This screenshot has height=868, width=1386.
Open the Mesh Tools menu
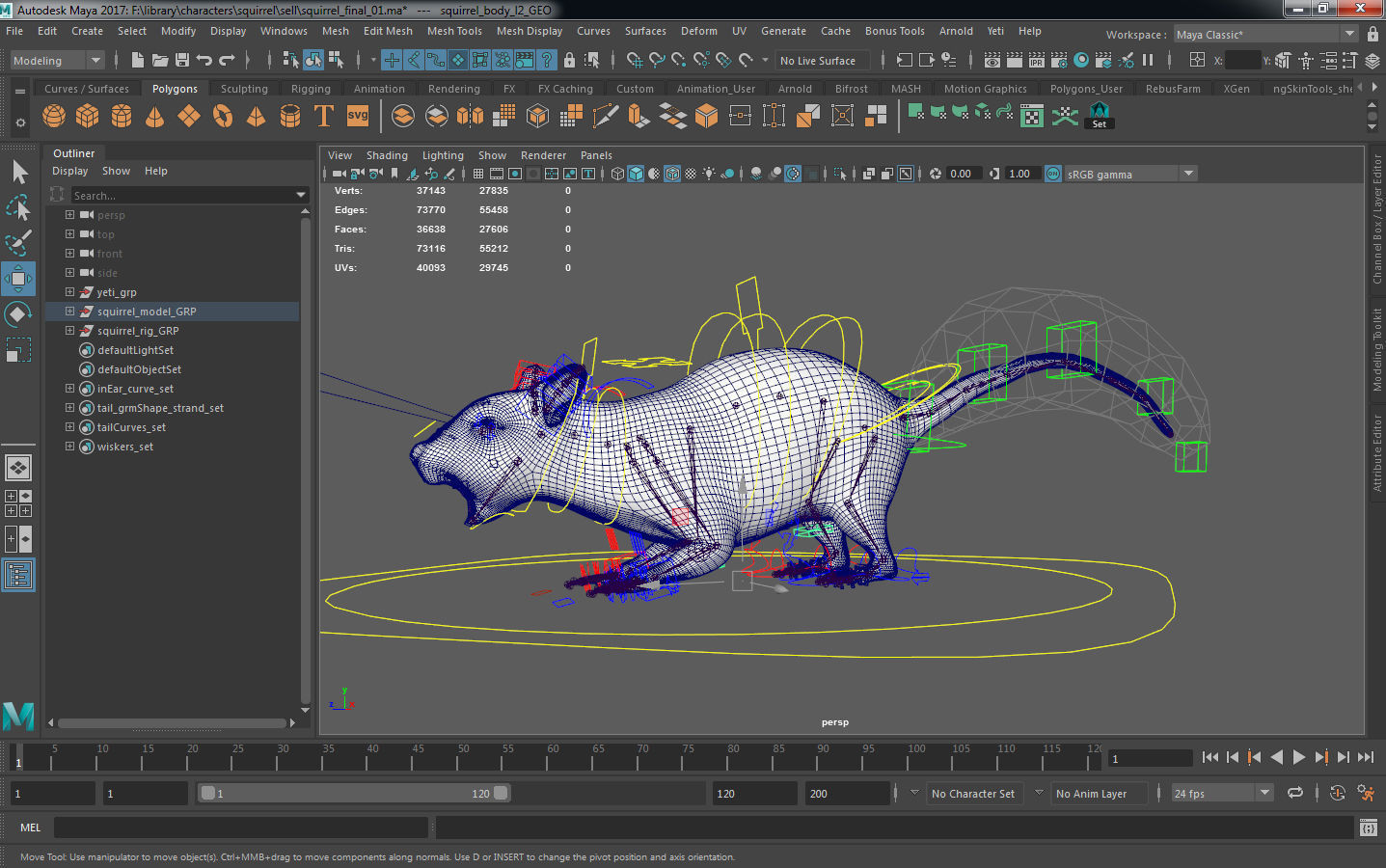[x=454, y=31]
